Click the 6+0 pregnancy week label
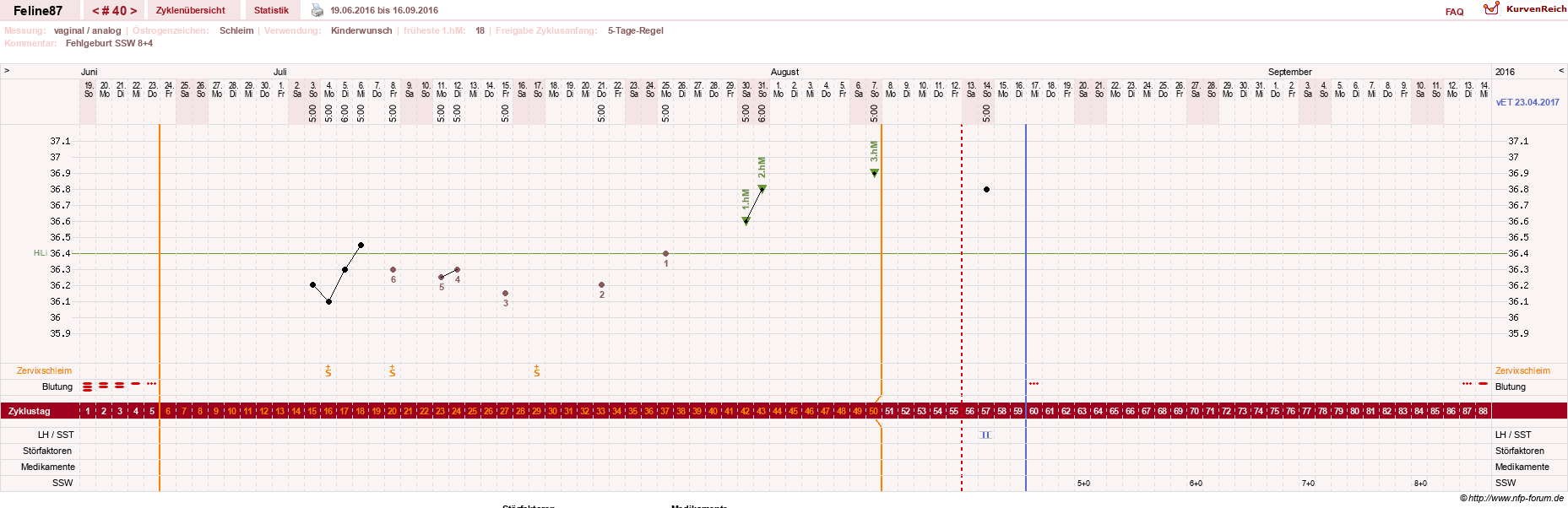The image size is (1568, 508). (1196, 484)
